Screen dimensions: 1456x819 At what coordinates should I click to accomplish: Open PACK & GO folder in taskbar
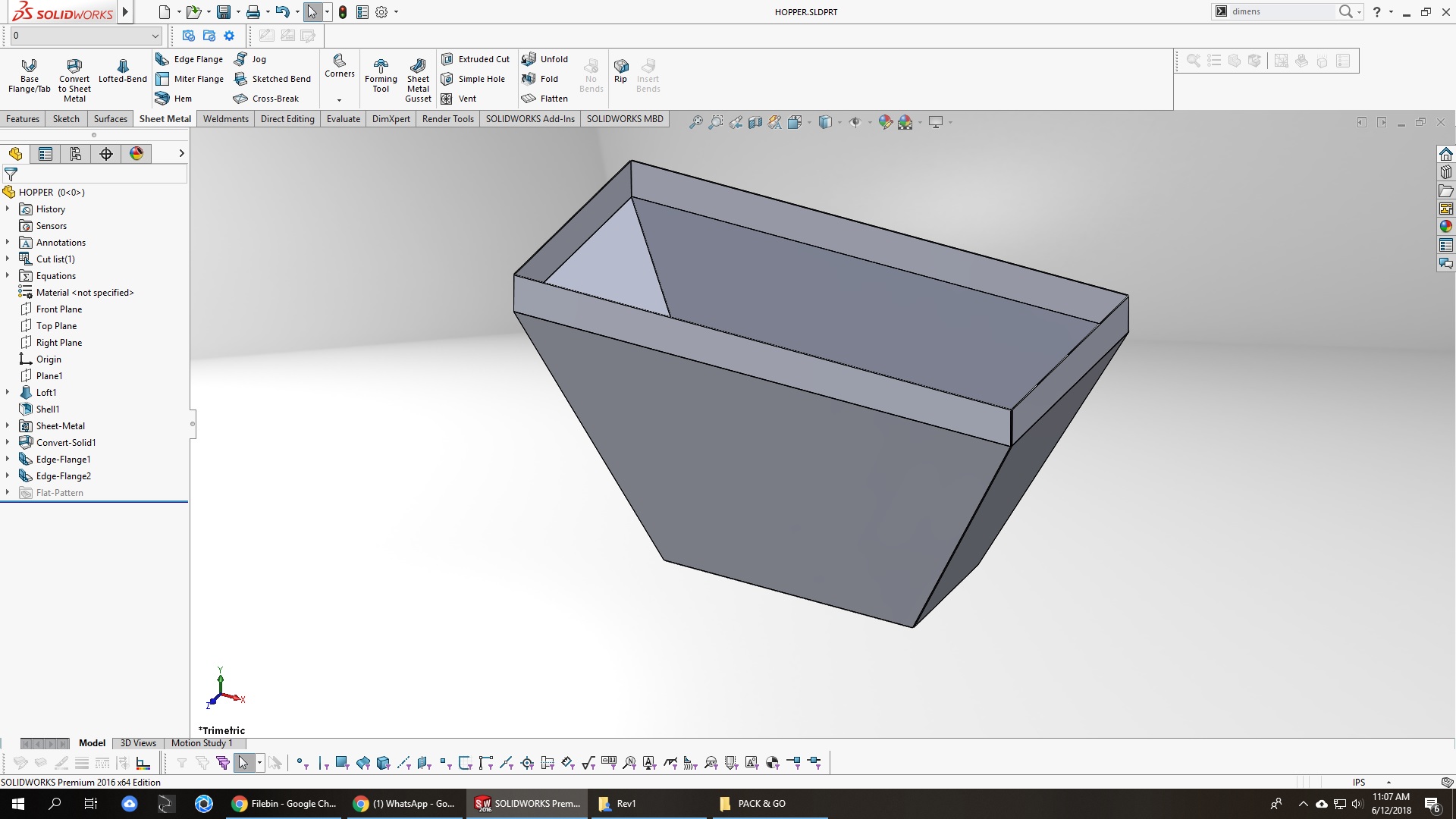click(x=769, y=804)
